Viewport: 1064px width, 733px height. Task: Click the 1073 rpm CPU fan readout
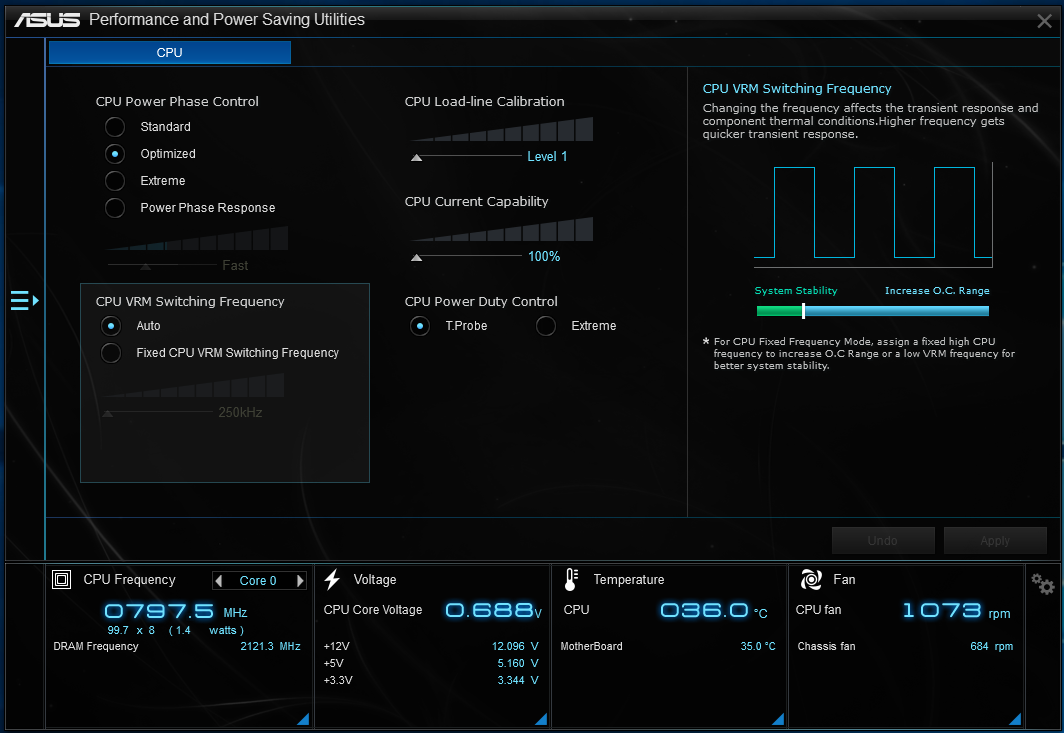coord(956,611)
